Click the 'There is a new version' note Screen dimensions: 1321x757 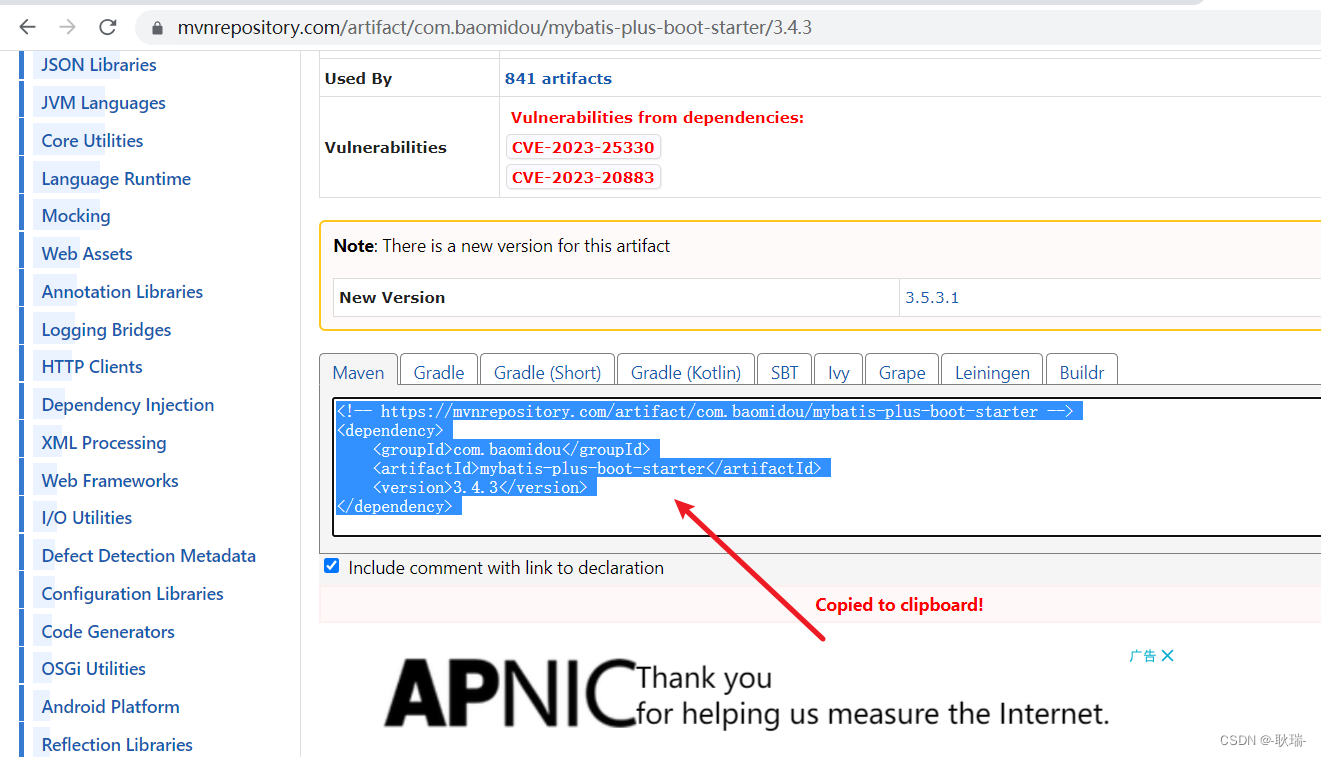pos(526,246)
